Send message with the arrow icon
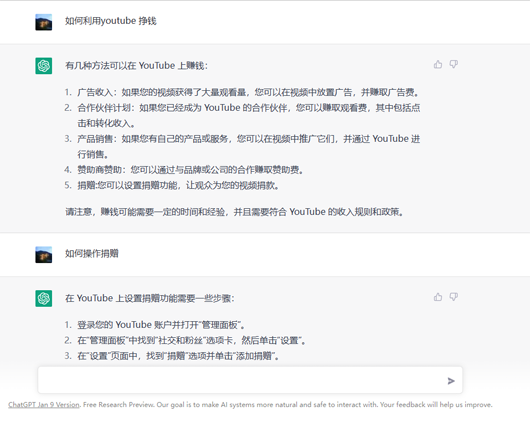 pos(451,381)
